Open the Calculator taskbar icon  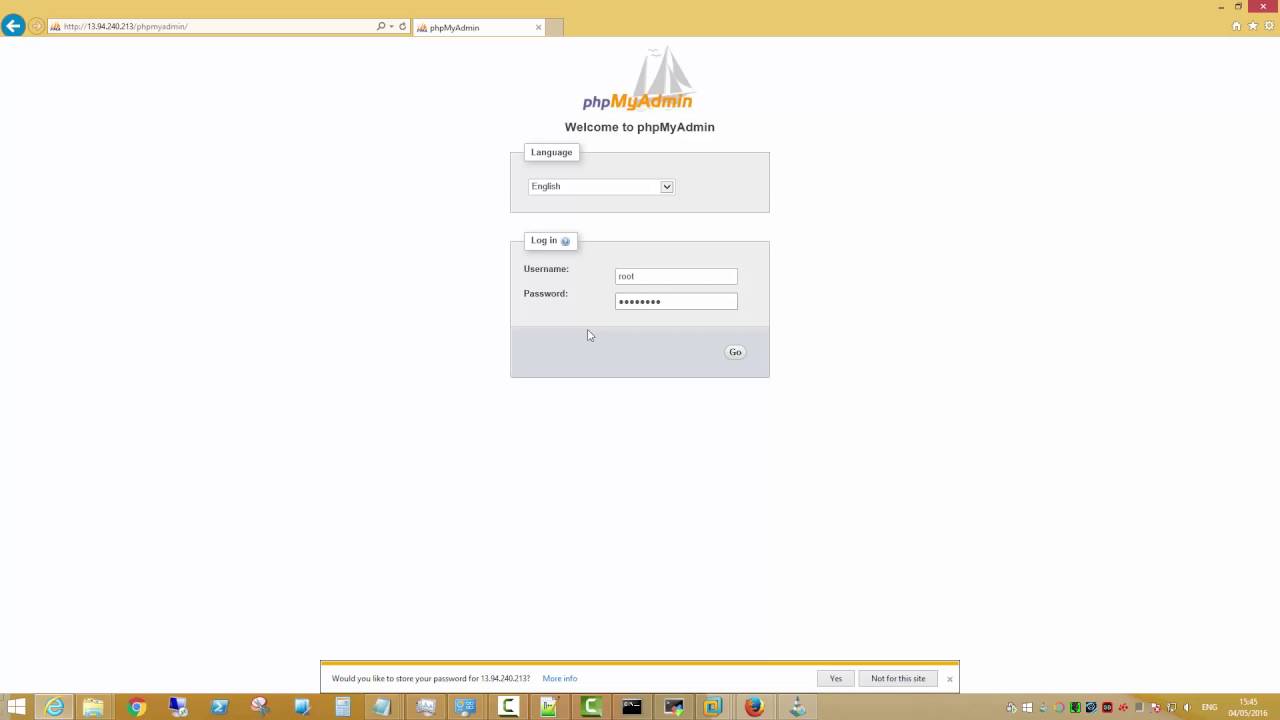coord(343,707)
